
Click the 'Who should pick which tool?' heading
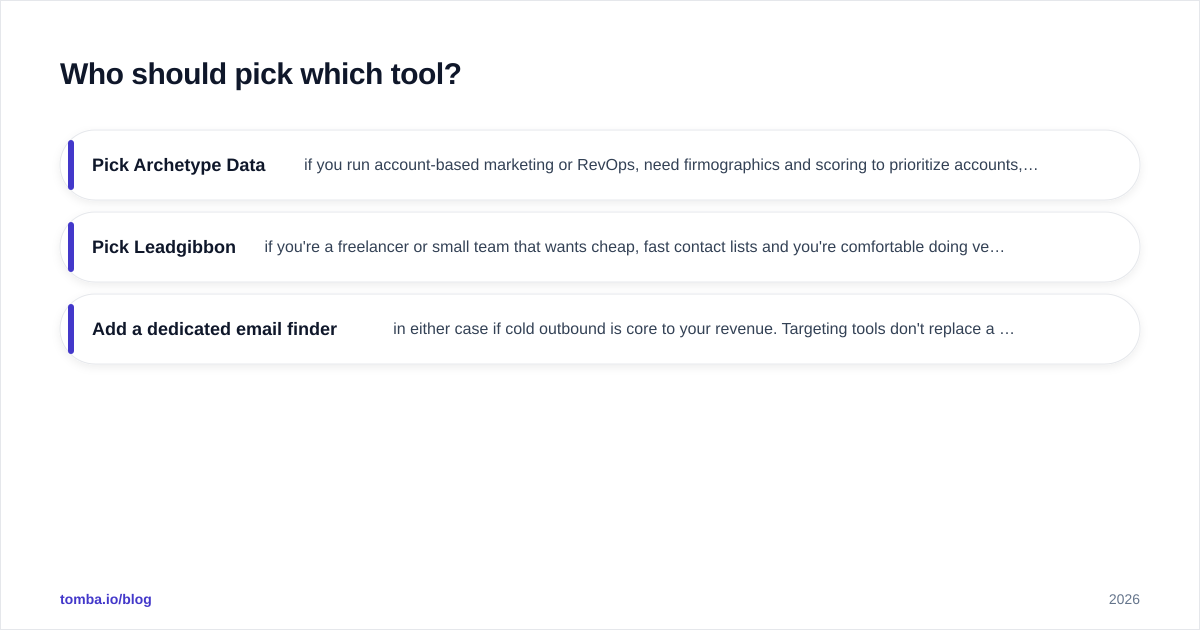[260, 74]
